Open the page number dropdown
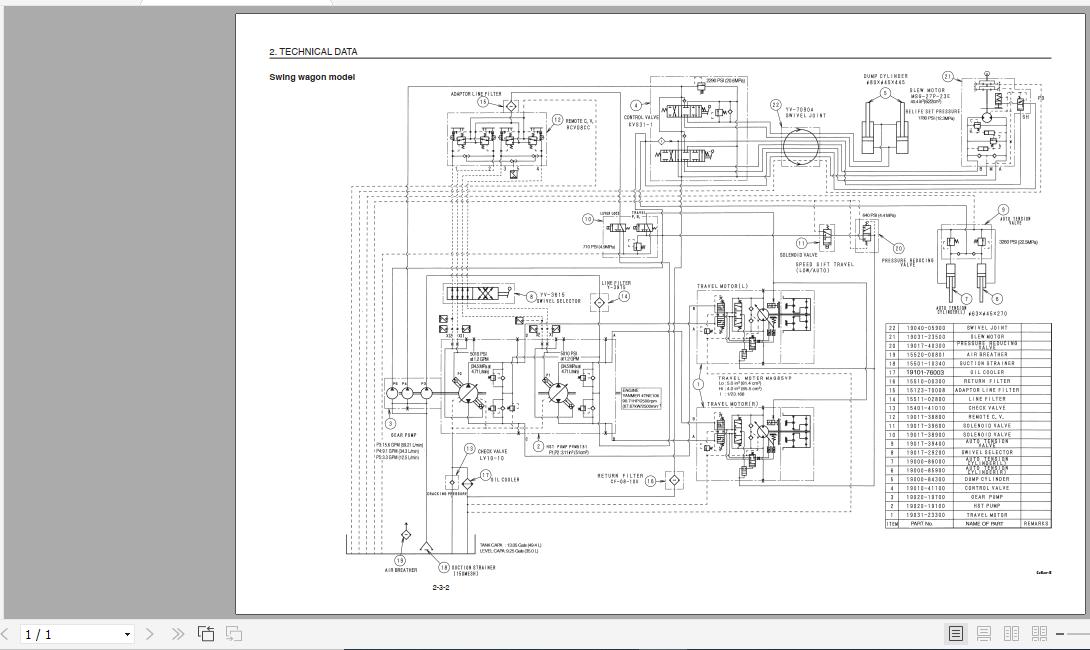The width and height of the screenshot is (1090, 650). (127, 634)
